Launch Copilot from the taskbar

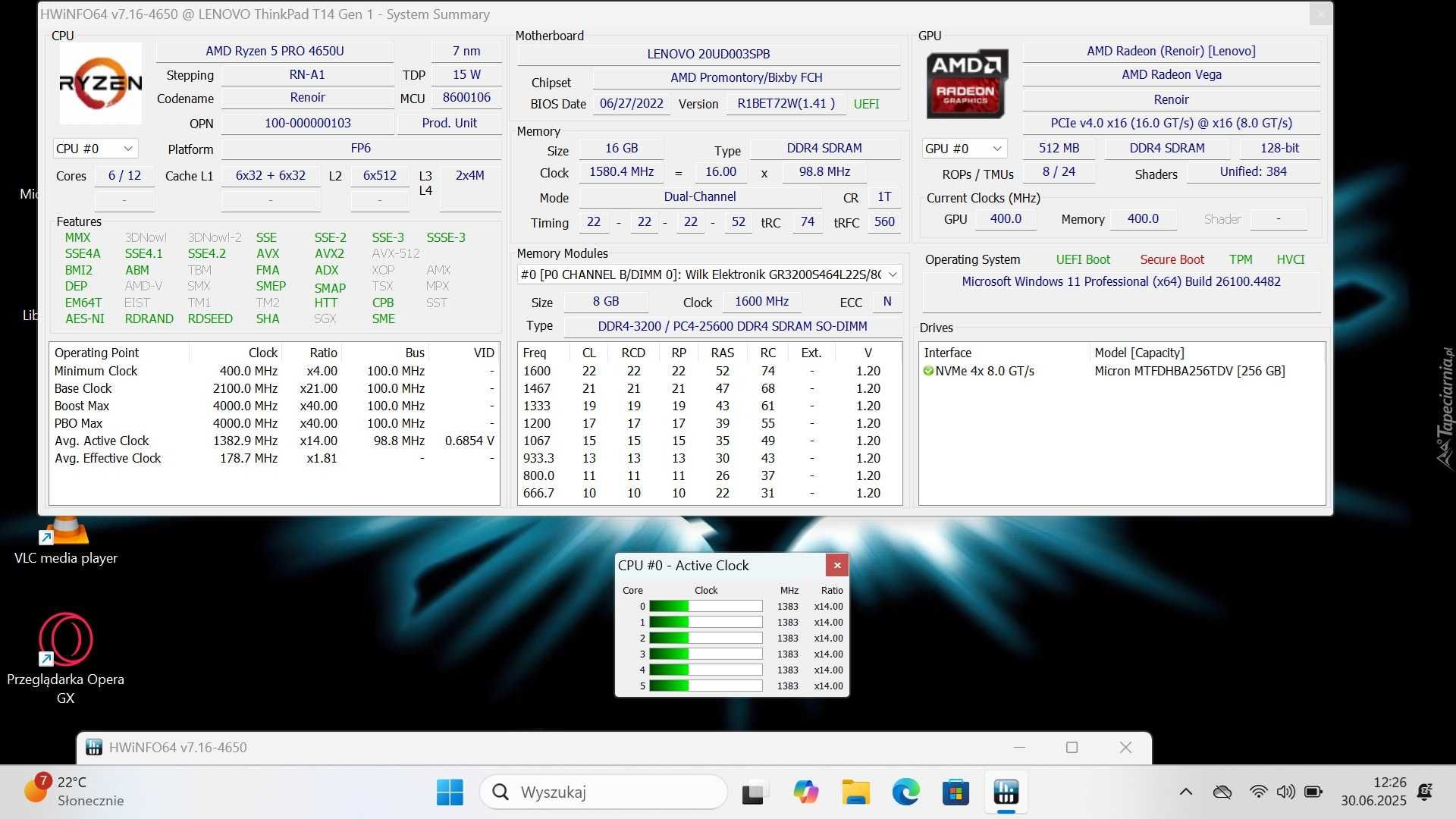805,792
